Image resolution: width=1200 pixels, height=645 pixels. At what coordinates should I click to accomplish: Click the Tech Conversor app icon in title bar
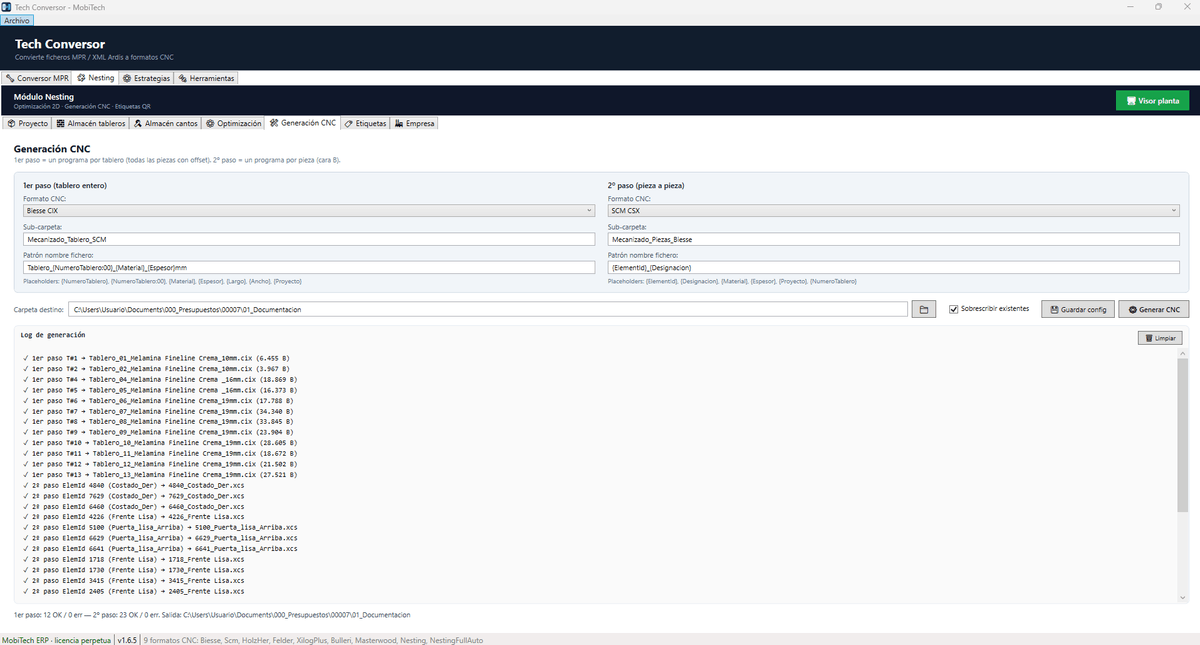pos(7,6)
